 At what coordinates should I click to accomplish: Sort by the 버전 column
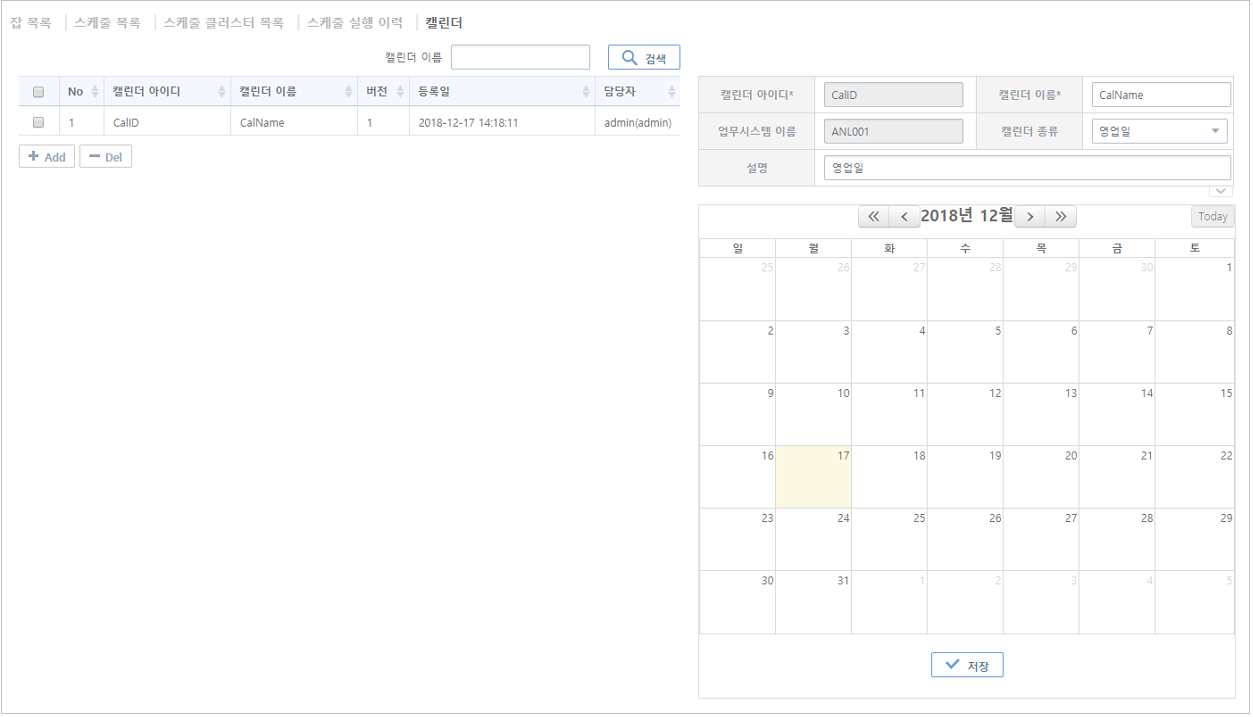[x=383, y=92]
